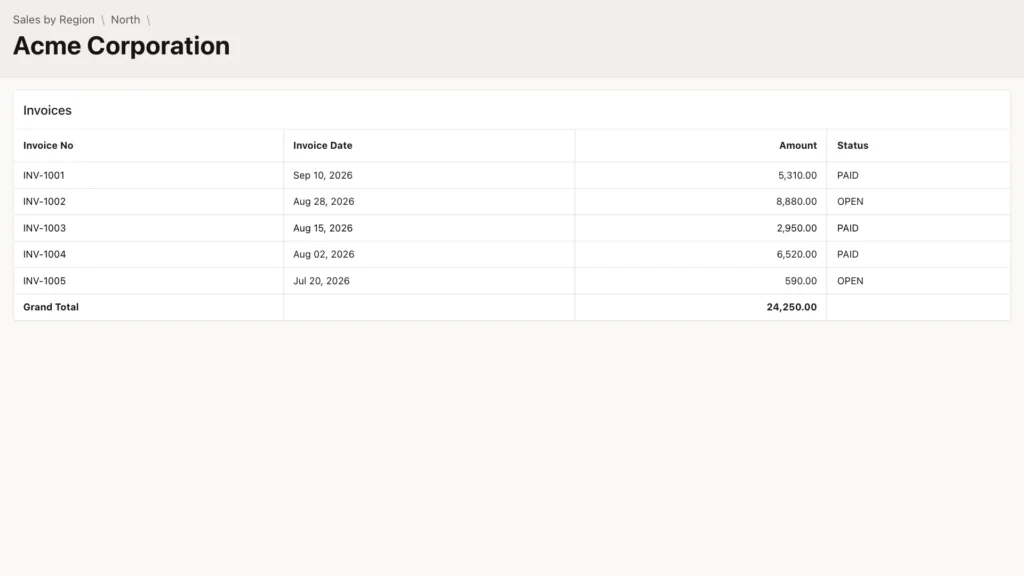1024x576 pixels.
Task: Select invoice INV-1001
Action: 44,176
